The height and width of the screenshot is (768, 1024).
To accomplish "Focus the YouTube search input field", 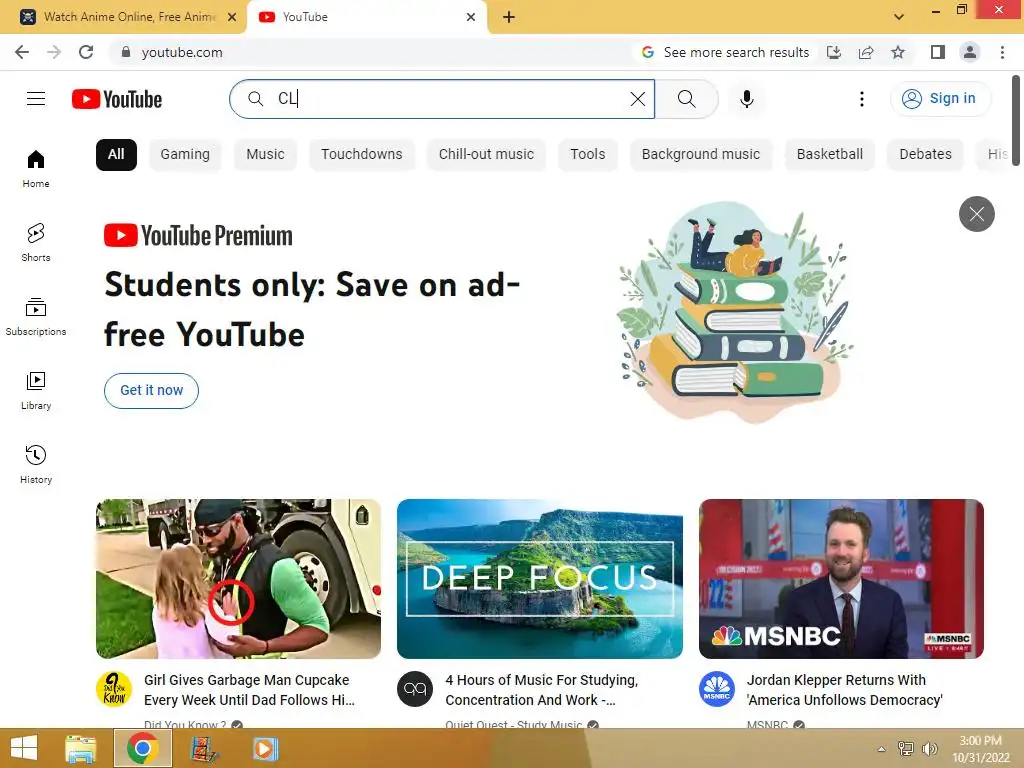I will pyautogui.click(x=444, y=99).
